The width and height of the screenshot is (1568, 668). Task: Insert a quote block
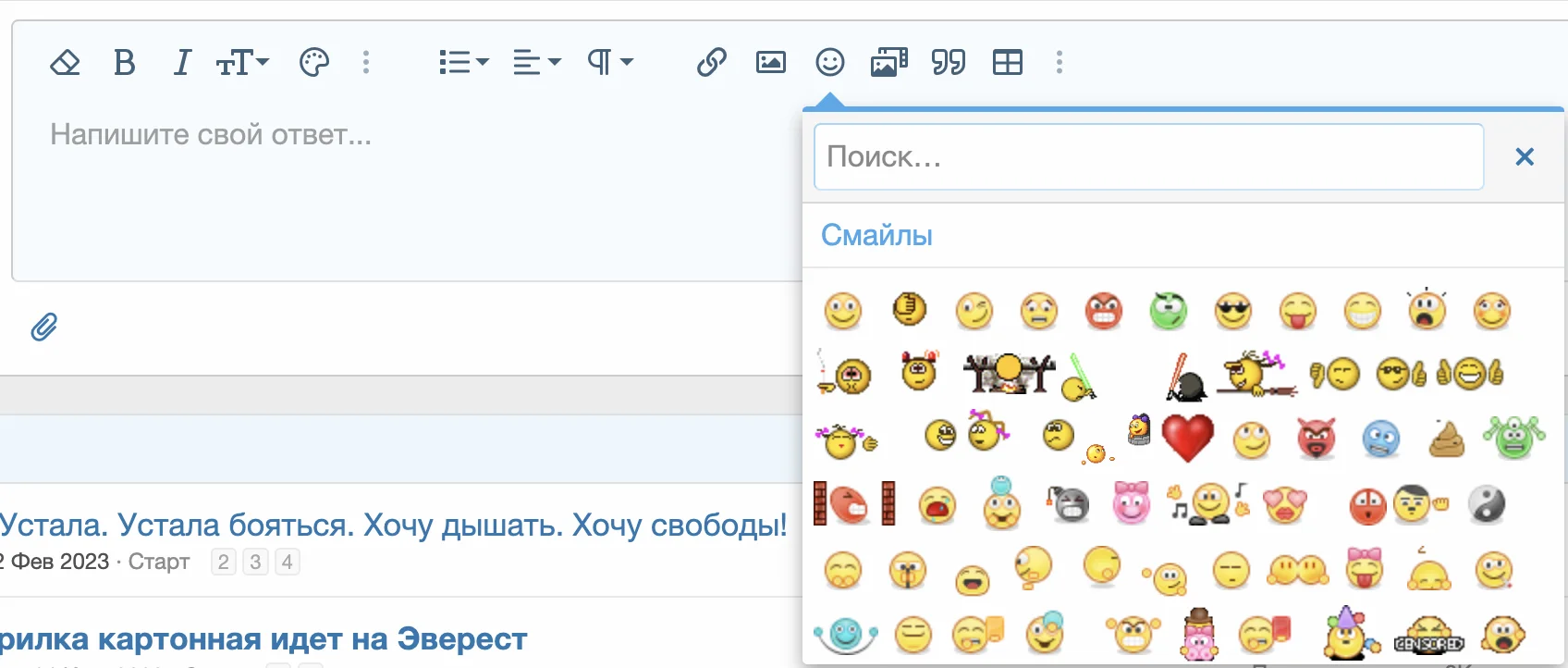coord(949,63)
